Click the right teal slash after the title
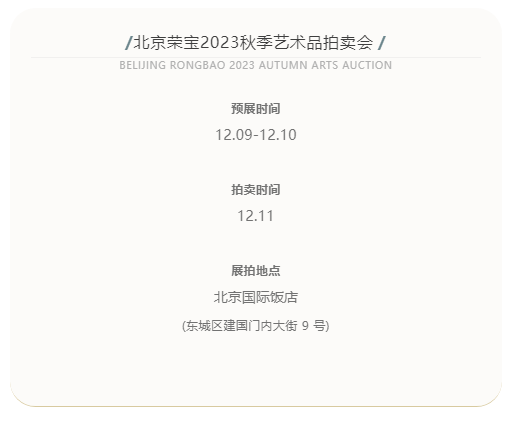The height and width of the screenshot is (425, 511). pos(382,43)
